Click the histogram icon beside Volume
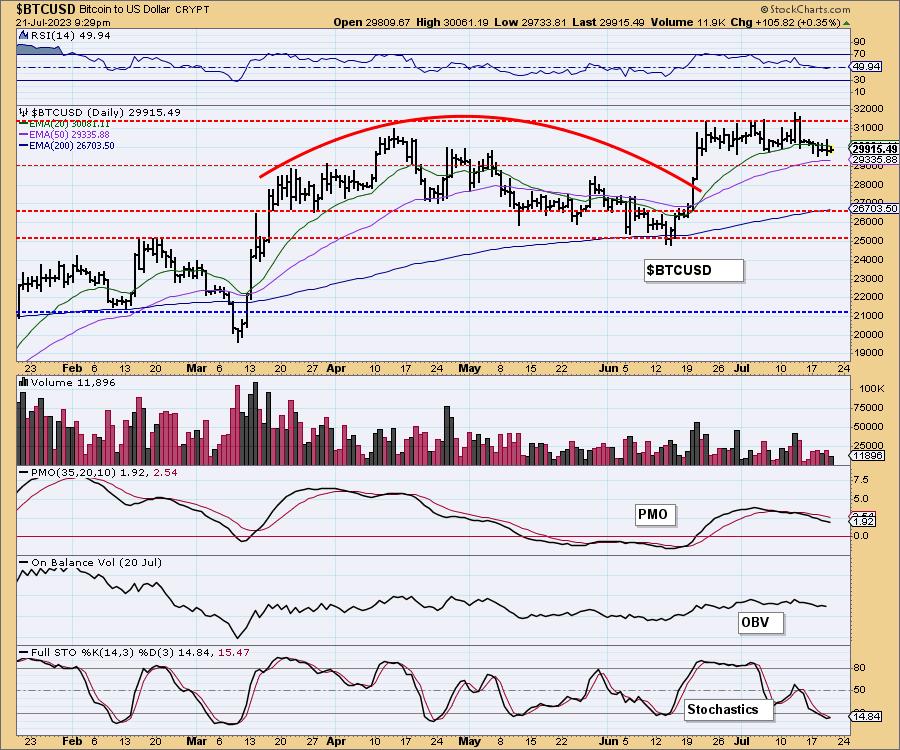Image resolution: width=900 pixels, height=750 pixels. 24,383
